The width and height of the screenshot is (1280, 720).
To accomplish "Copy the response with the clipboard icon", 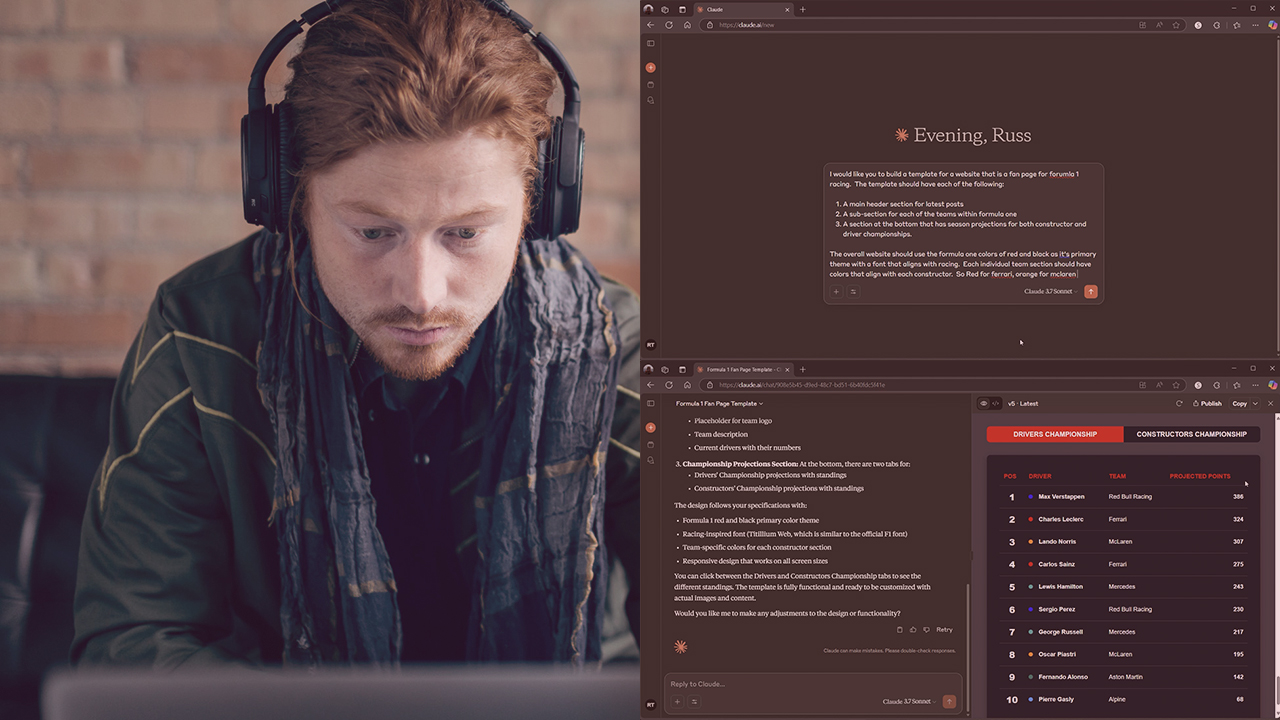I will (x=900, y=630).
